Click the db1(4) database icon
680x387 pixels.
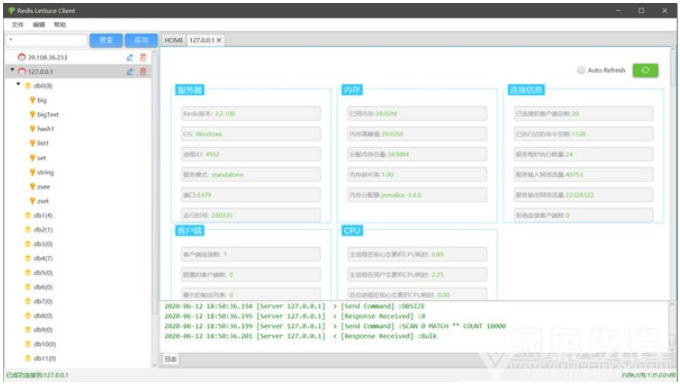pyautogui.click(x=28, y=215)
